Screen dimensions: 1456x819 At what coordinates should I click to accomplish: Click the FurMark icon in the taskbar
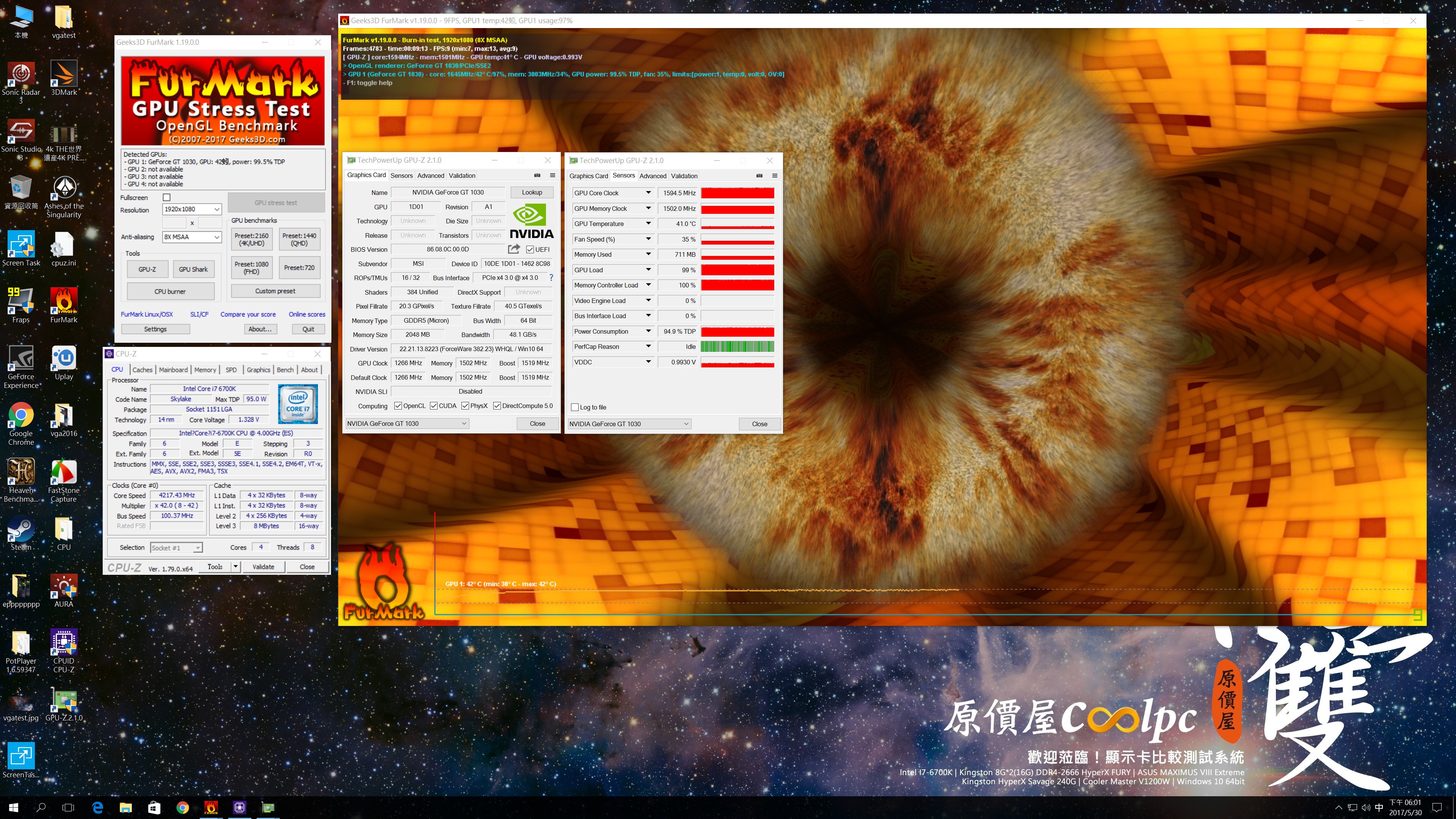211,808
